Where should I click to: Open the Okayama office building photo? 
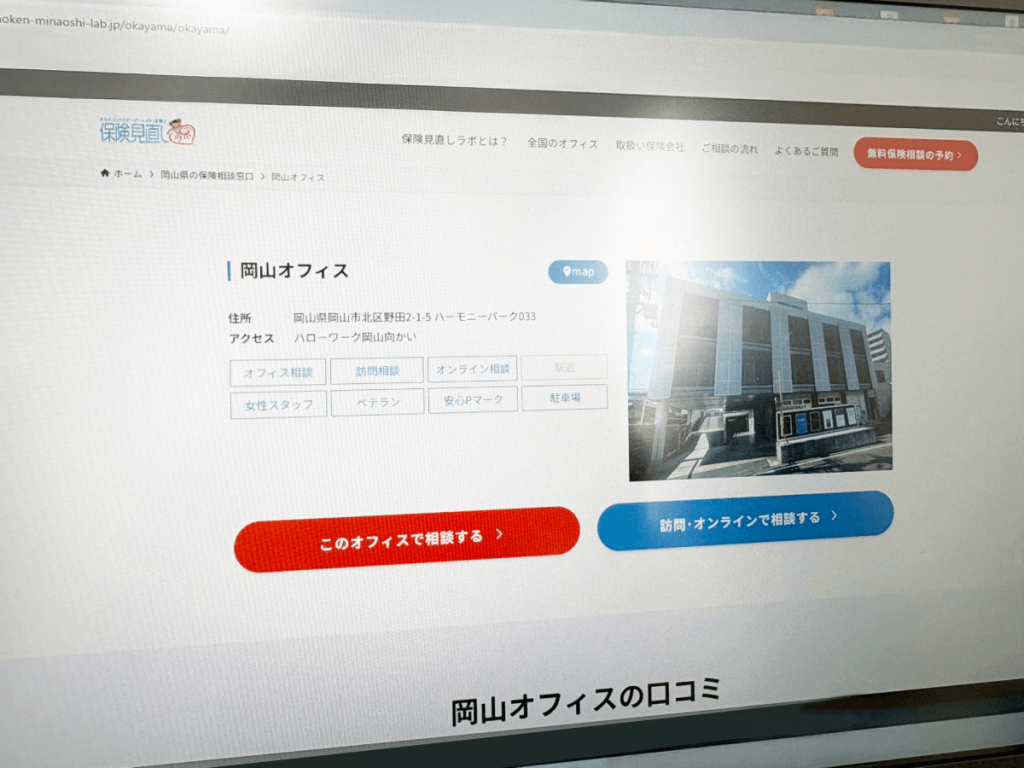759,370
